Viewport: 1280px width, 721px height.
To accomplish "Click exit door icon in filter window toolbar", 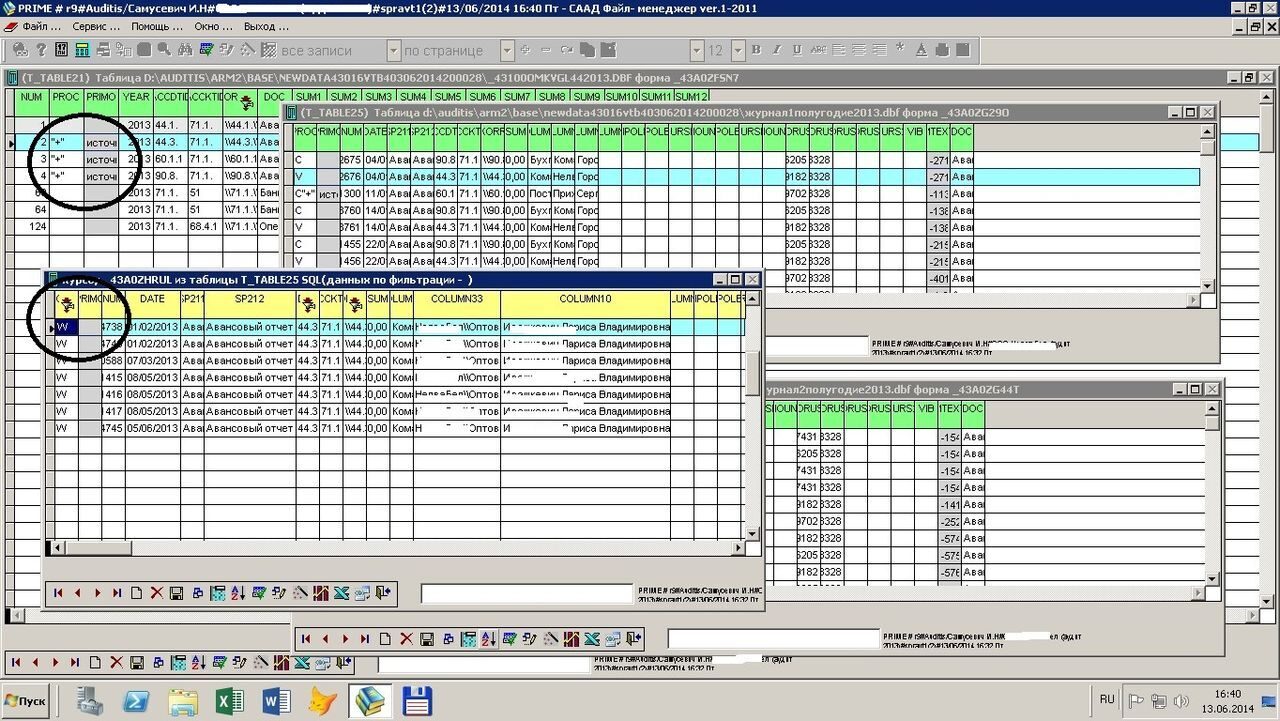I will click(x=382, y=593).
